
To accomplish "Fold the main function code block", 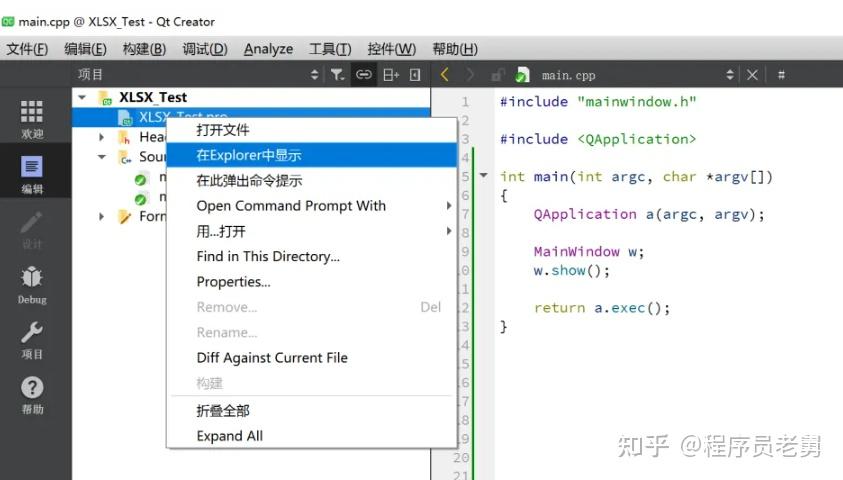I will click(484, 175).
